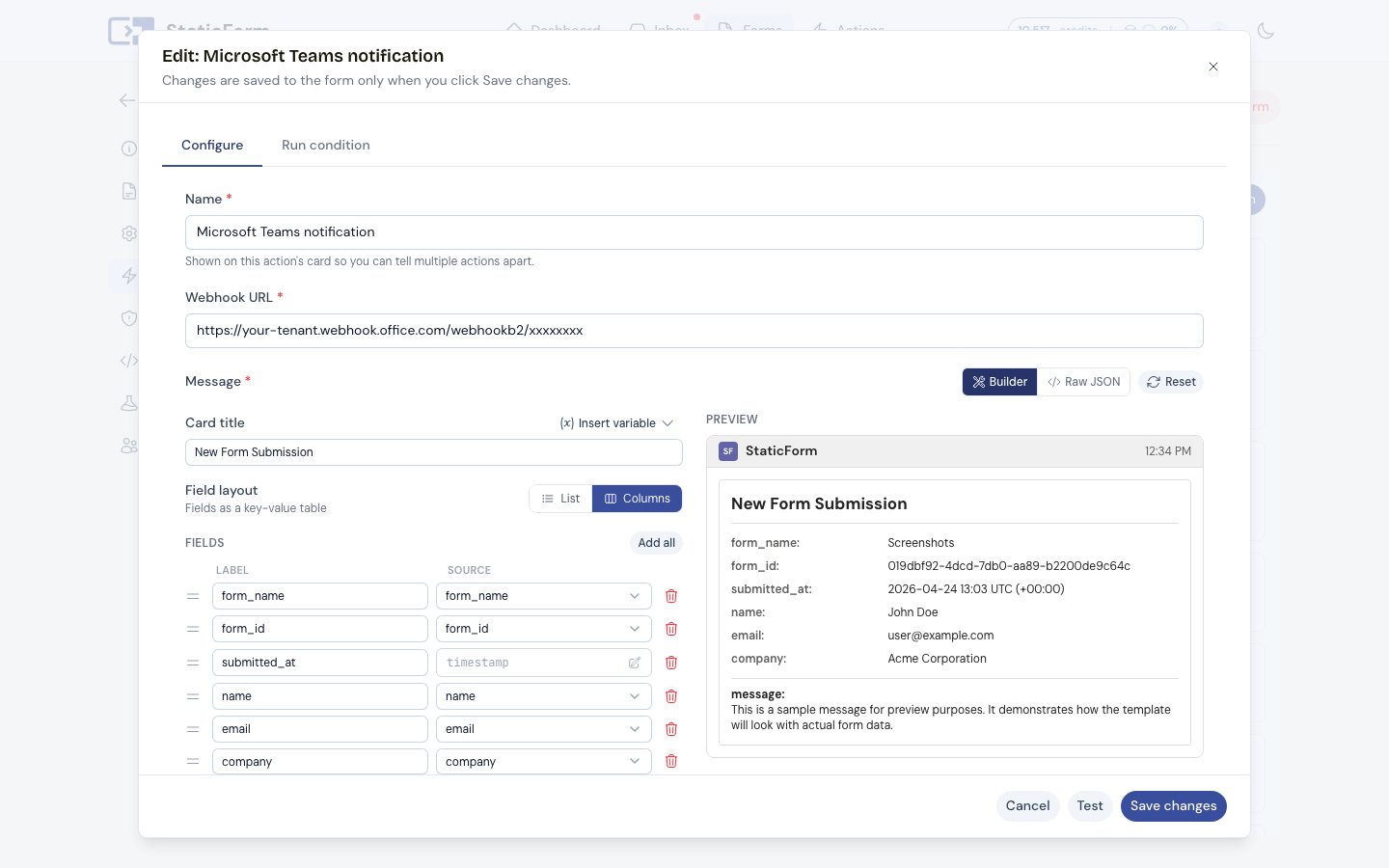Edit the timestamp source pencil icon
1389x868 pixels.
pos(635,663)
